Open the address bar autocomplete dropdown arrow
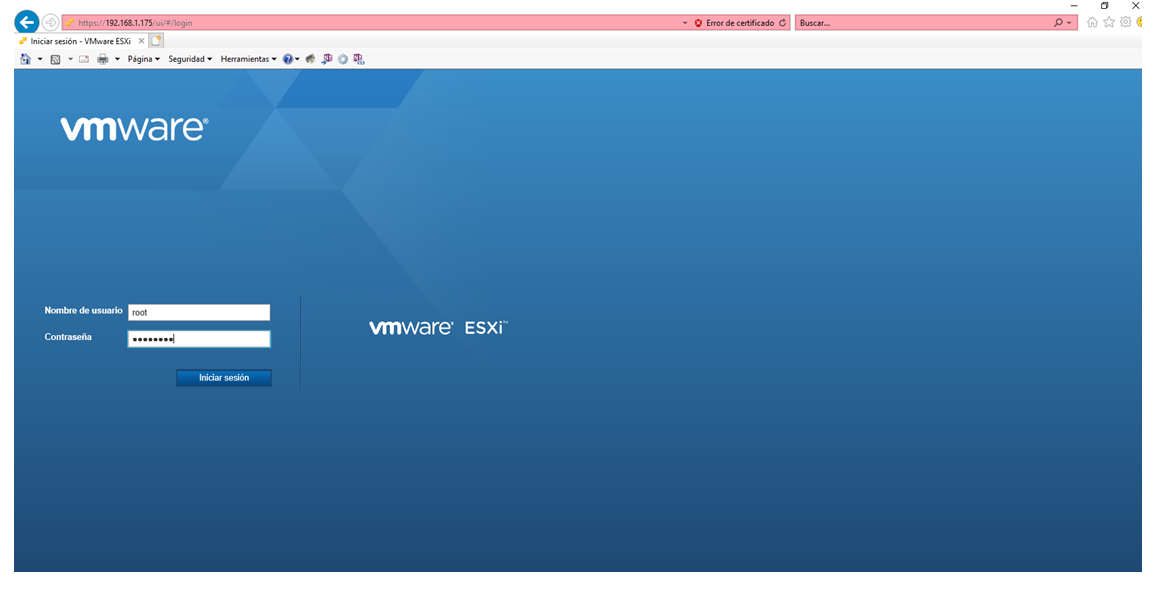This screenshot has width=1159, height=591. (x=685, y=23)
